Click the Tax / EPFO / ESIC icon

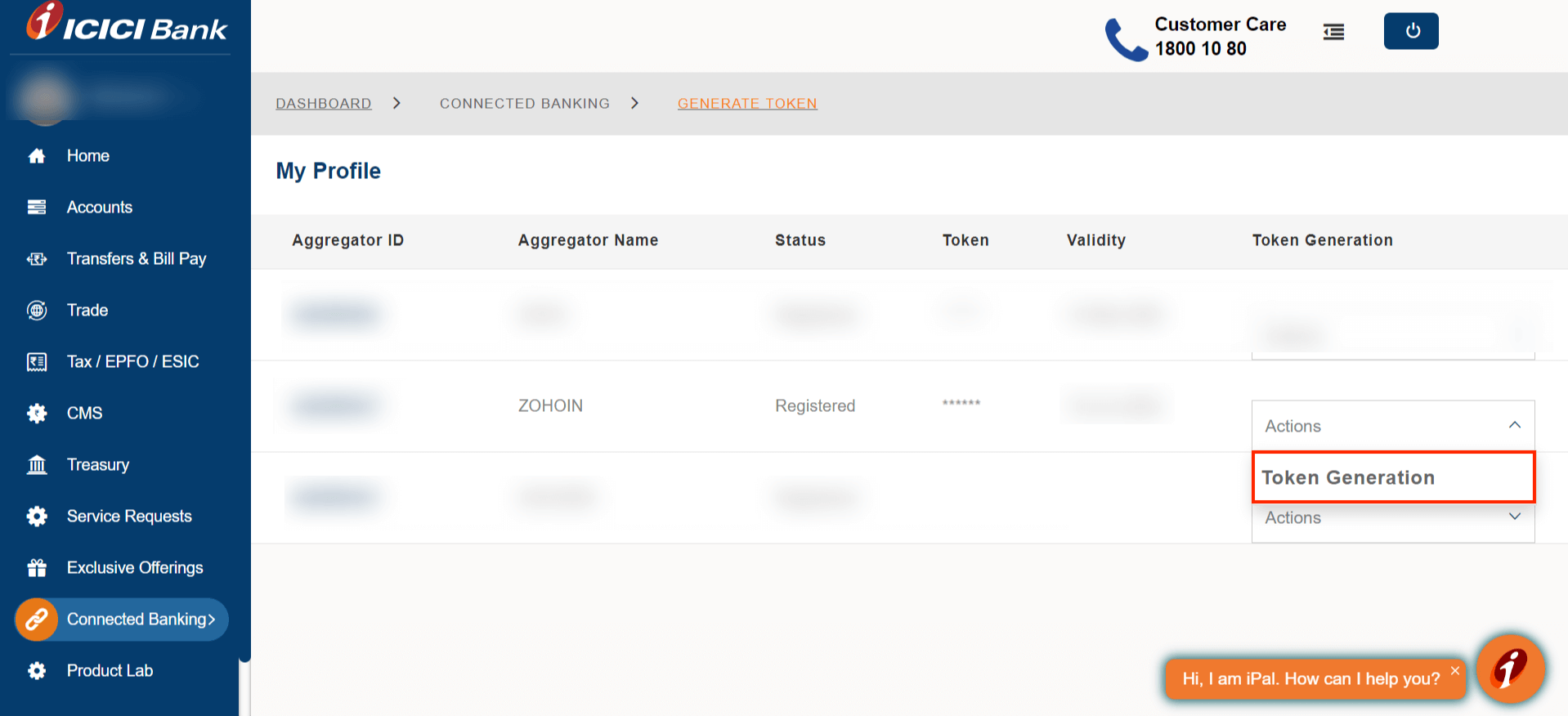[37, 362]
